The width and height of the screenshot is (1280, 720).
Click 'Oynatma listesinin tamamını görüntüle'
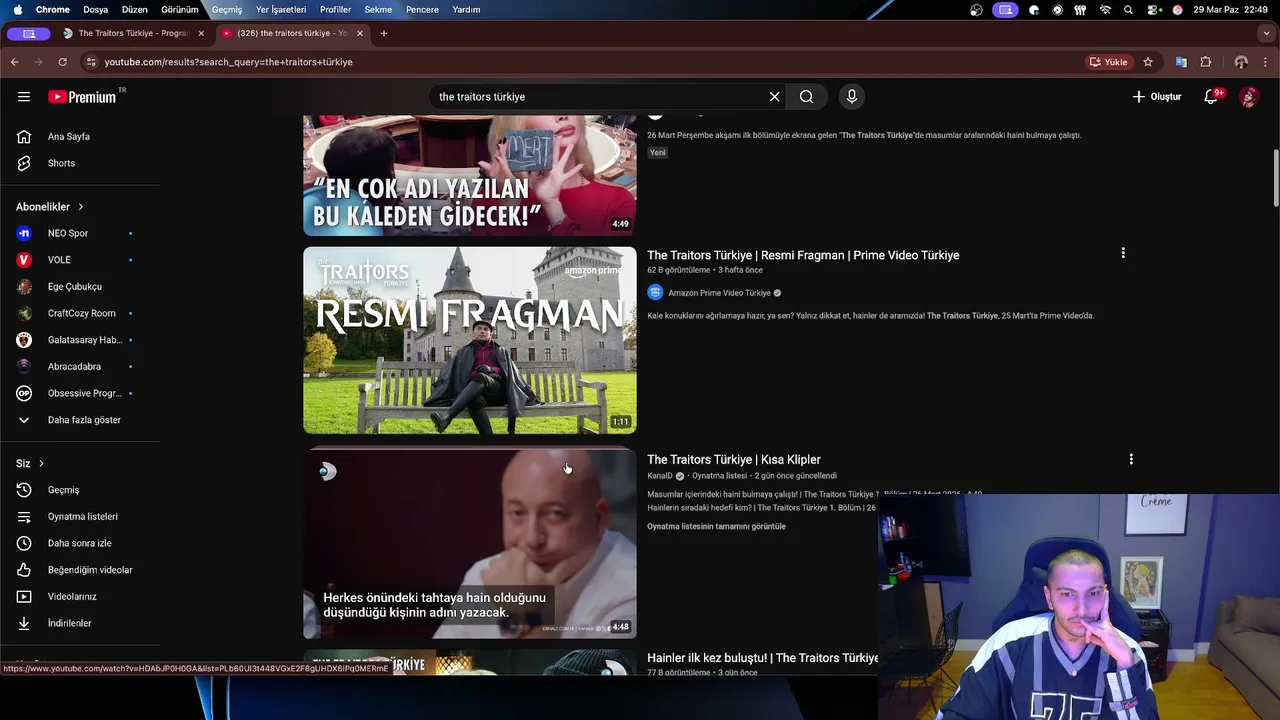[716, 526]
